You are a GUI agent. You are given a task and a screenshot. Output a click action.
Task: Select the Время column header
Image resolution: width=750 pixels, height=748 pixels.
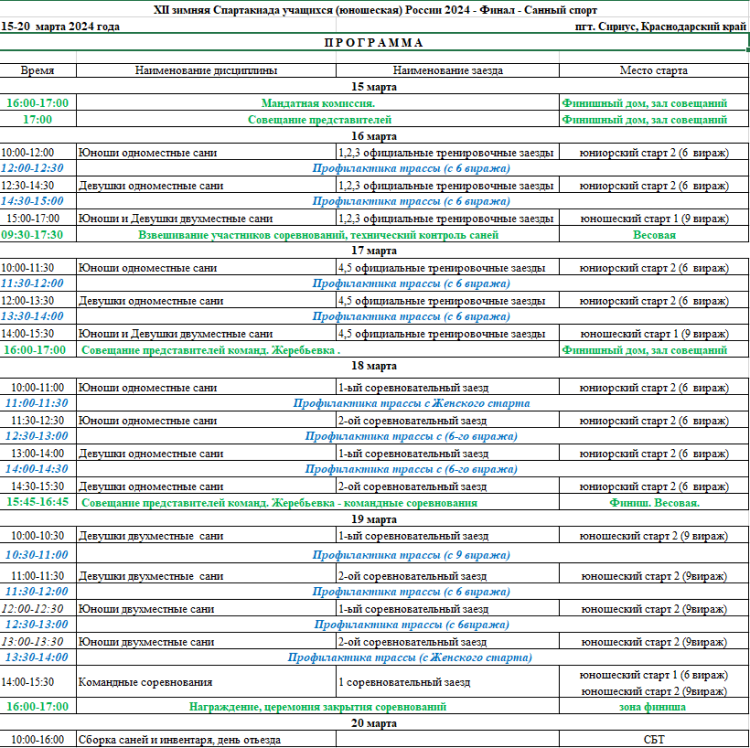pyautogui.click(x=37, y=71)
